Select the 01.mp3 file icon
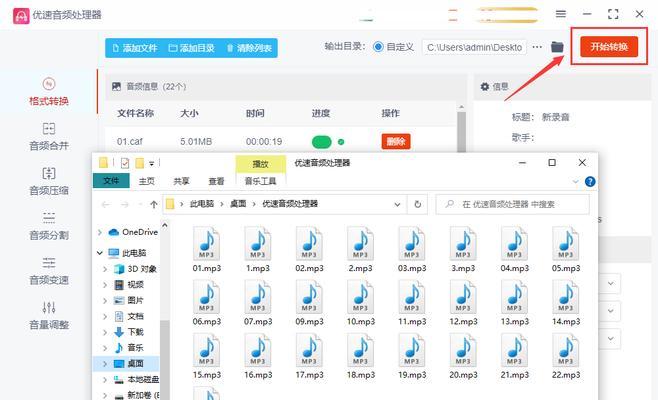 coord(206,243)
